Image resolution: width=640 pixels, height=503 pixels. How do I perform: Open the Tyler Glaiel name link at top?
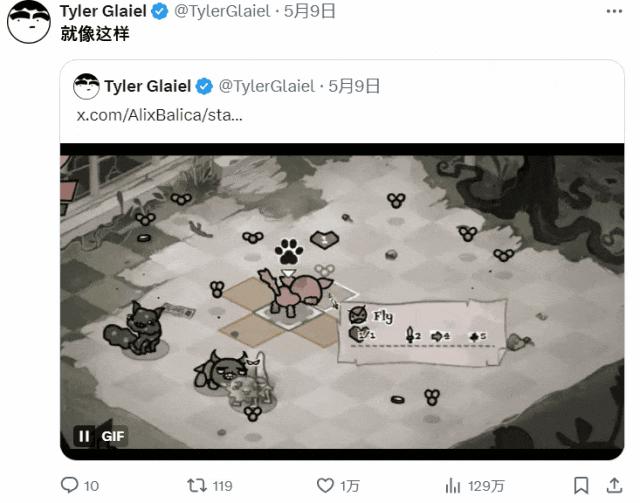pyautogui.click(x=103, y=11)
